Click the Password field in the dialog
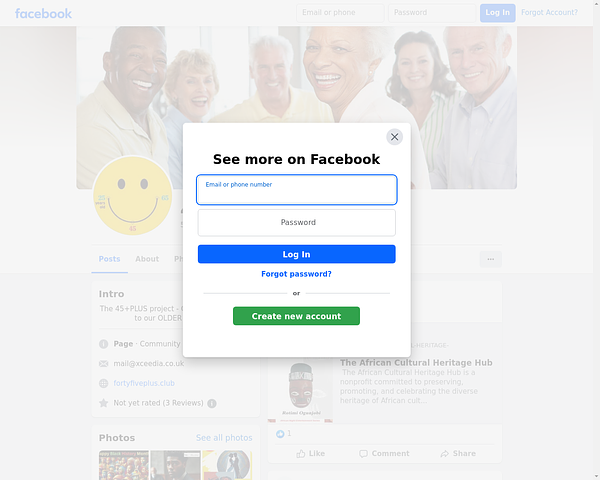This screenshot has width=600, height=480. pos(297,223)
